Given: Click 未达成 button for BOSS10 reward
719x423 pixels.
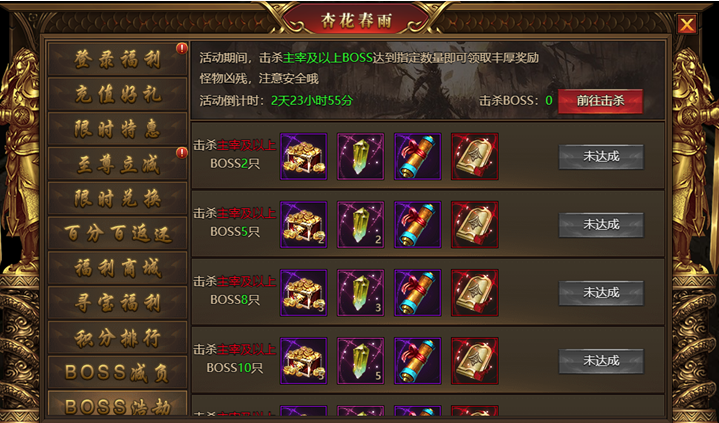Looking at the screenshot, I should tap(601, 361).
